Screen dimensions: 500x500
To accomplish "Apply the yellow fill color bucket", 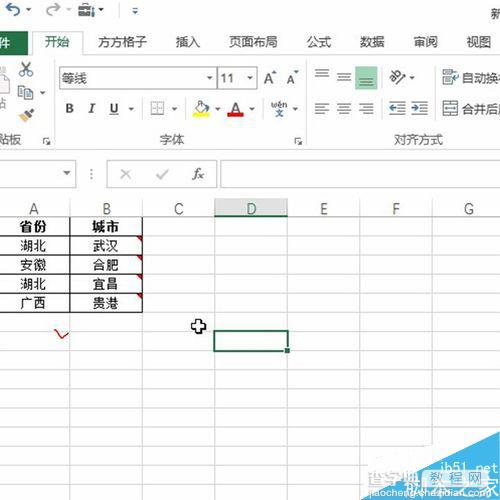I will pos(201,109).
